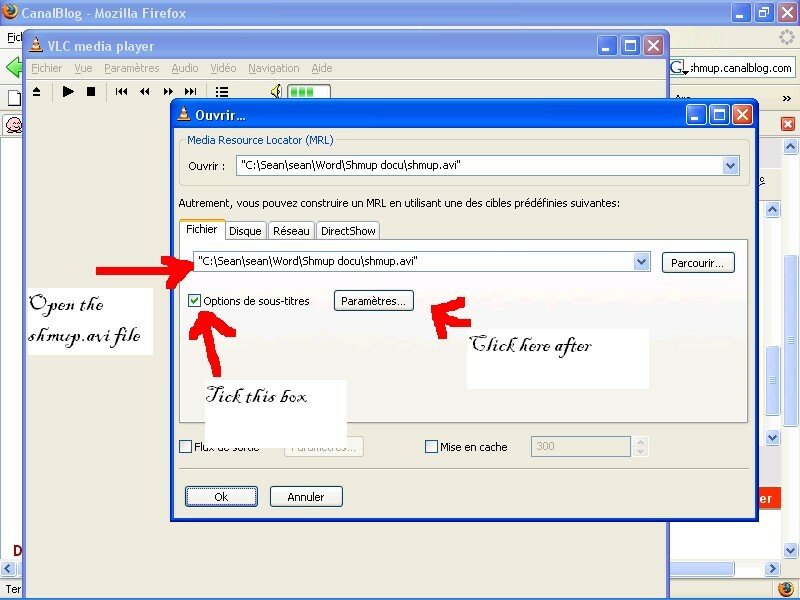This screenshot has height=600, width=800.
Task: Untick the Options de sous-titres checkbox
Action: [x=194, y=301]
